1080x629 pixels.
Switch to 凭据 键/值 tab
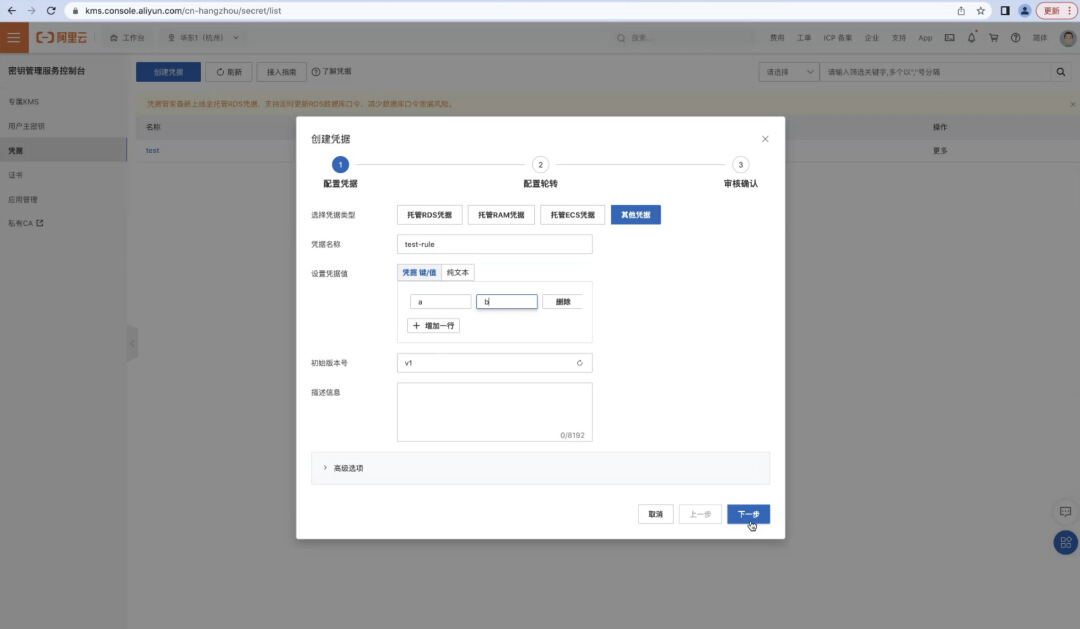pos(419,272)
